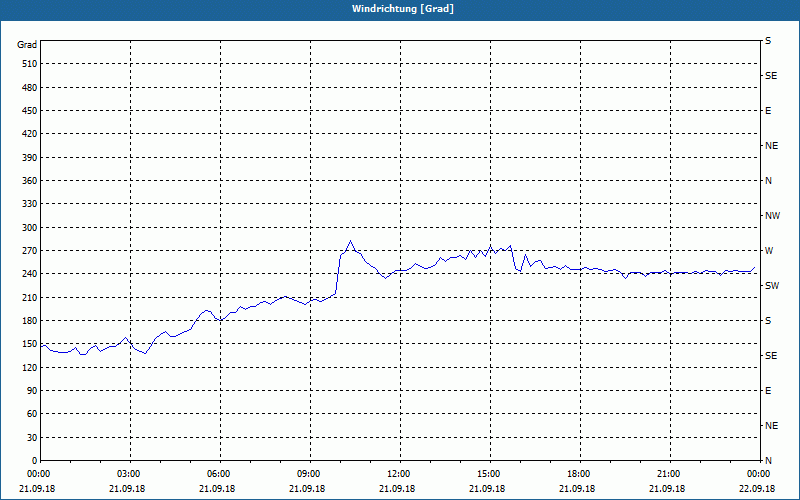Select the y-axis value "150"
Viewport: 800px width, 500px height.
tap(30, 344)
